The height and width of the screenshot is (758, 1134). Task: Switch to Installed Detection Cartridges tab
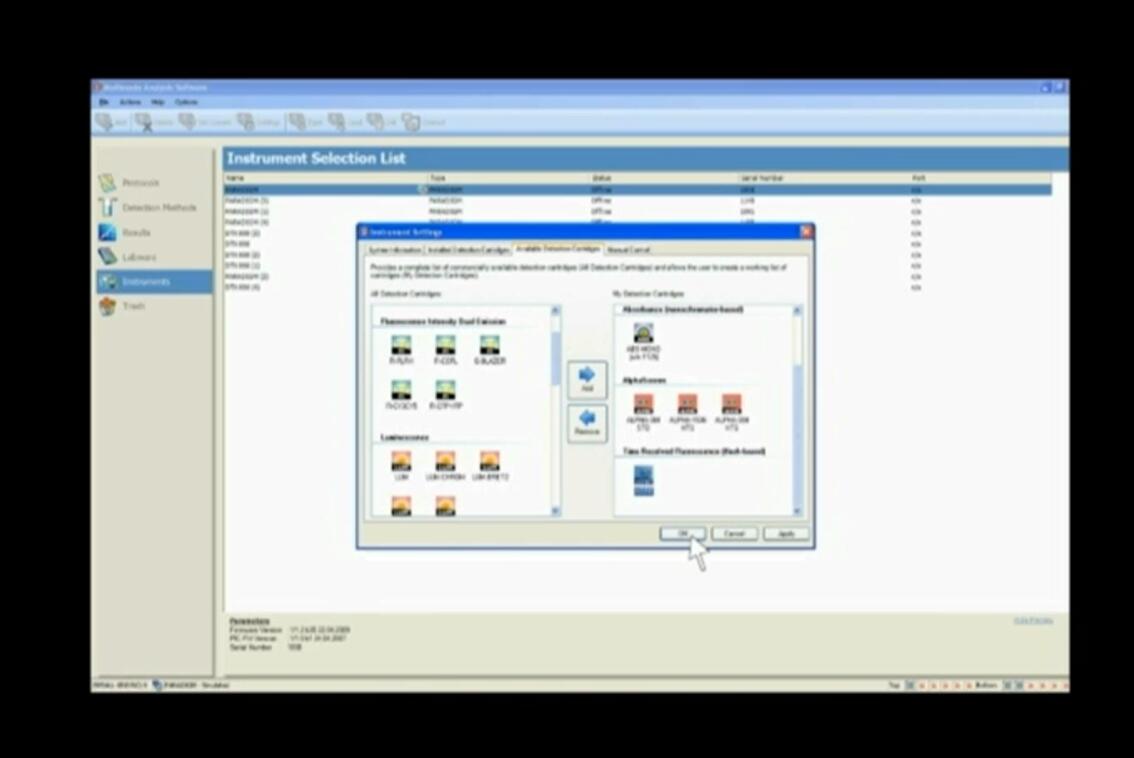pos(468,250)
